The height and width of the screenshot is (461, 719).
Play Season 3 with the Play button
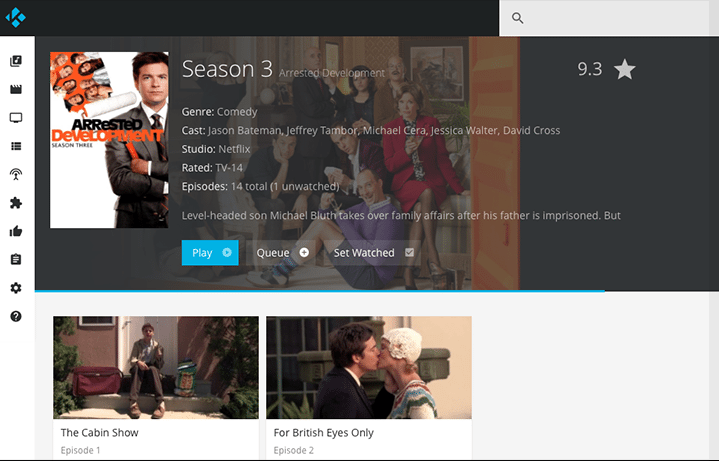pyautogui.click(x=210, y=253)
